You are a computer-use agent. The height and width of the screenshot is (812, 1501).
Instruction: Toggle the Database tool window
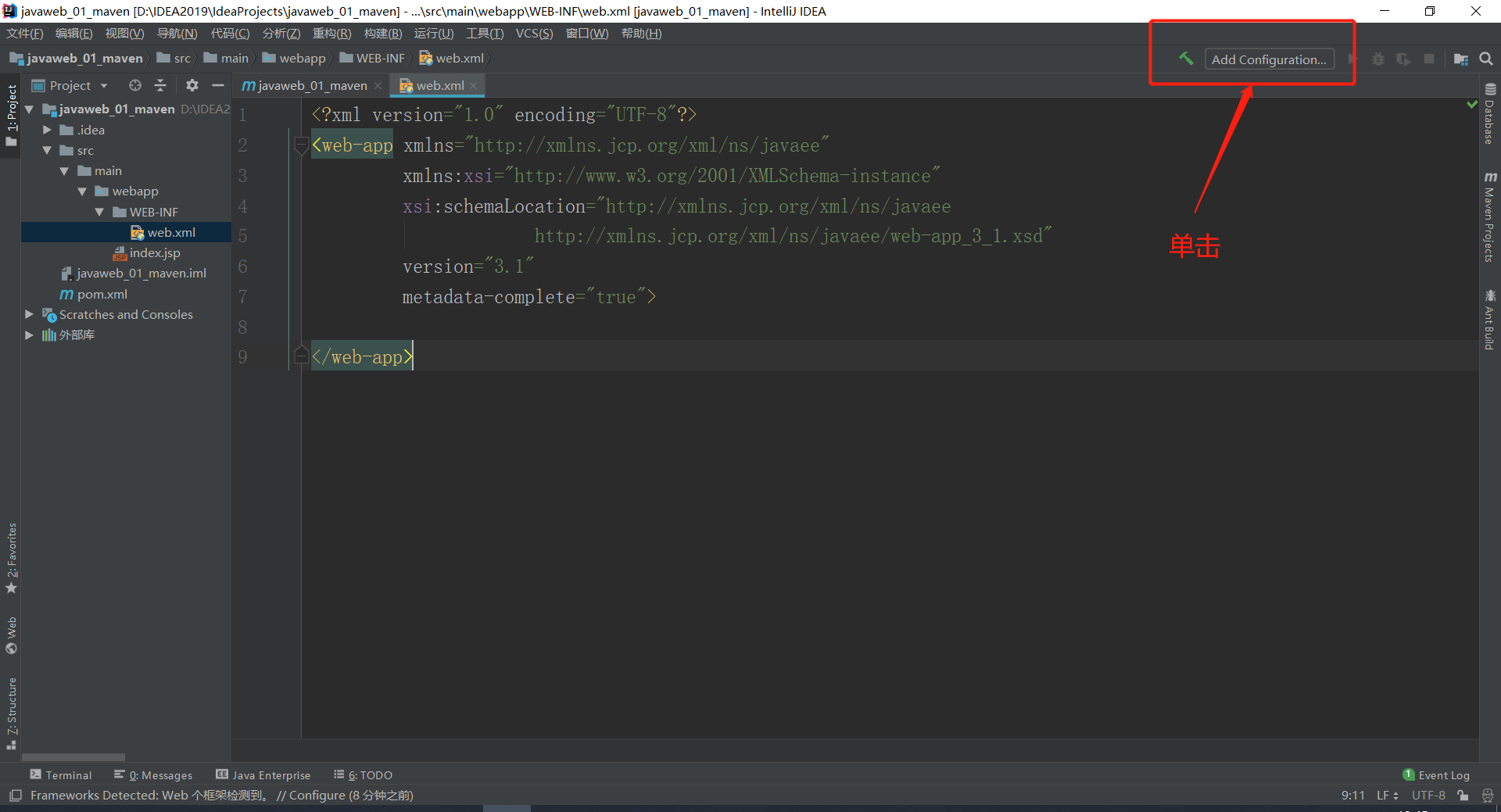(x=1489, y=114)
